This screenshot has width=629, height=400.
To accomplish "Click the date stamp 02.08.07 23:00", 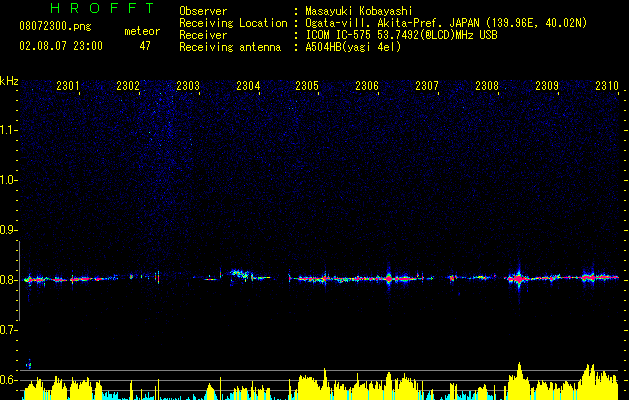I will click(x=61, y=46).
